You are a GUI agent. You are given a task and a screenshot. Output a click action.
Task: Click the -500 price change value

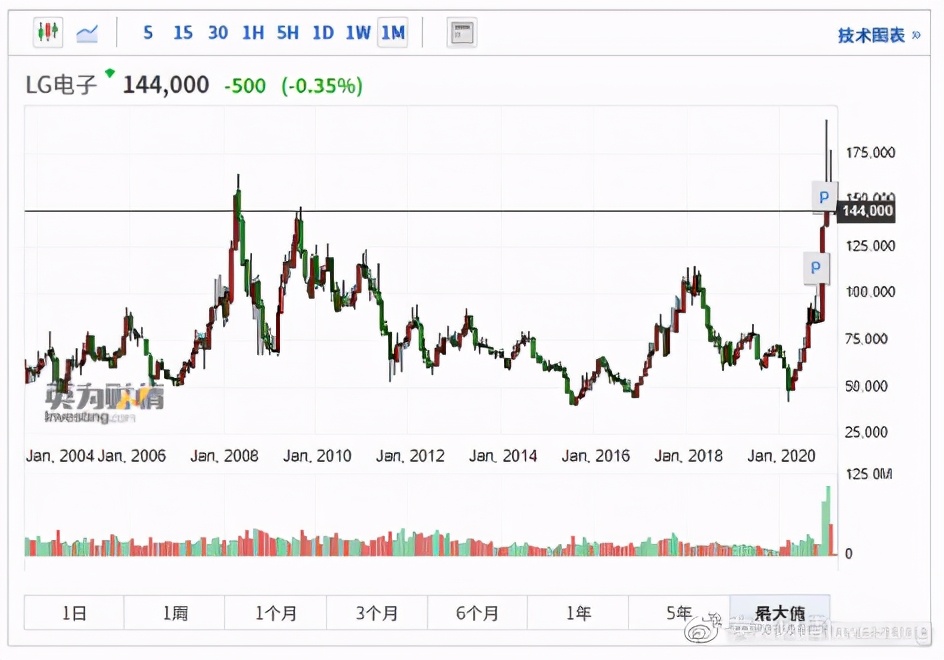[244, 86]
